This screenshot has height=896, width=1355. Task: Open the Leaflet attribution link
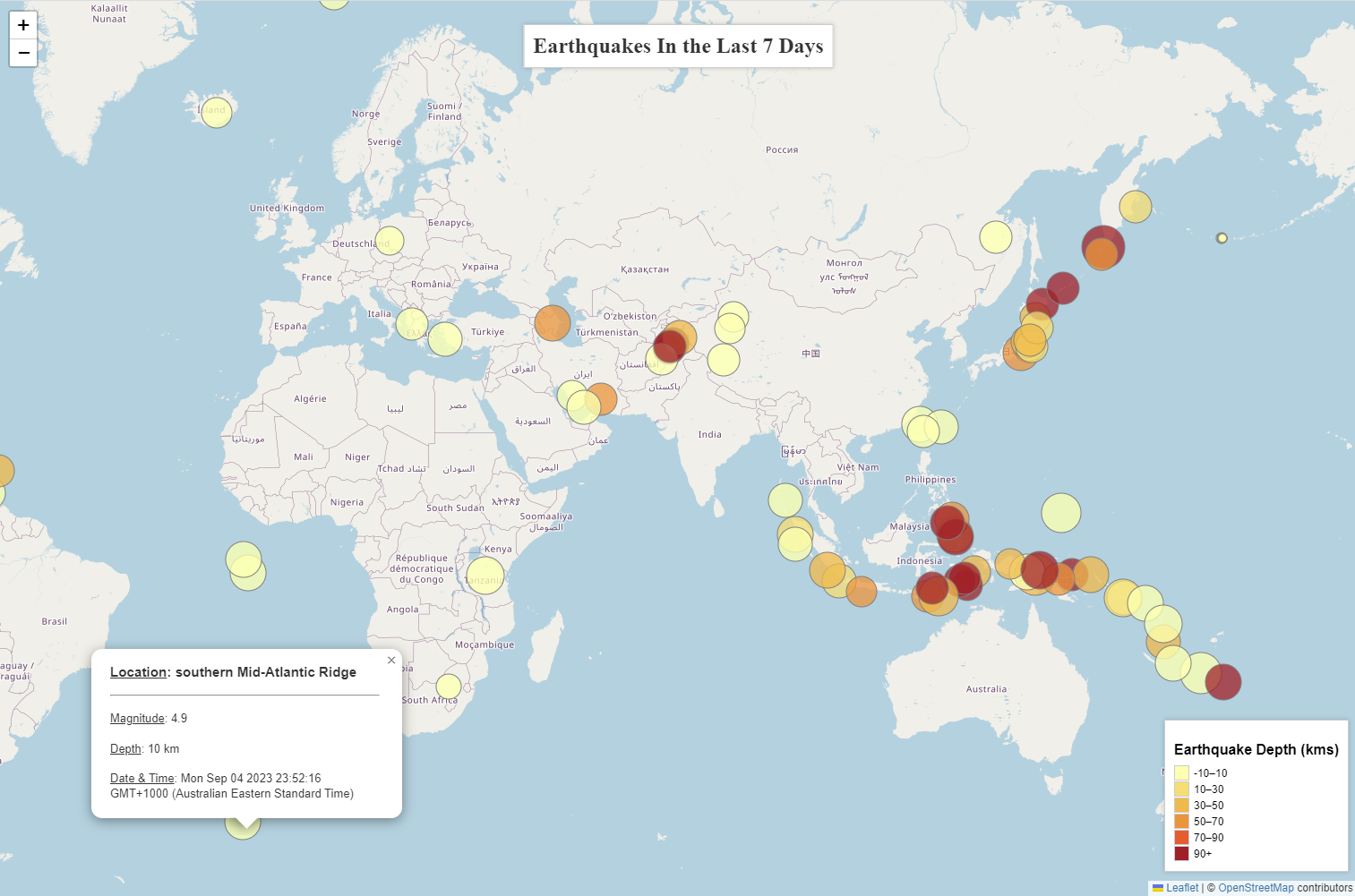[1182, 887]
